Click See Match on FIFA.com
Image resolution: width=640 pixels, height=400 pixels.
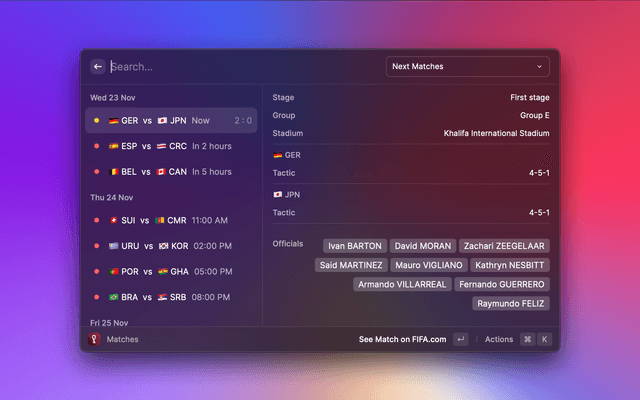[402, 339]
